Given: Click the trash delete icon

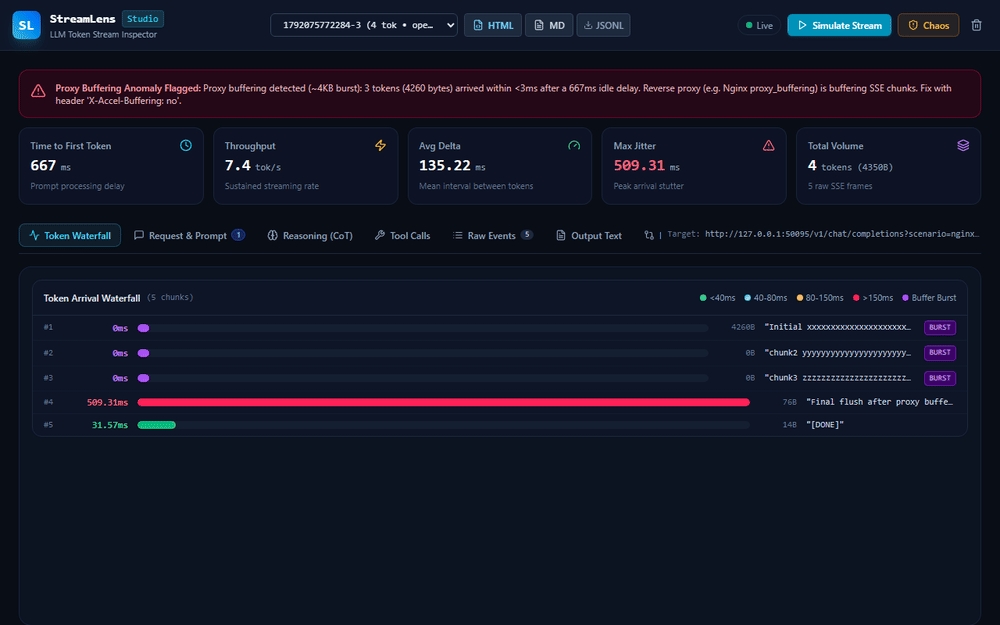Looking at the screenshot, I should (976, 26).
